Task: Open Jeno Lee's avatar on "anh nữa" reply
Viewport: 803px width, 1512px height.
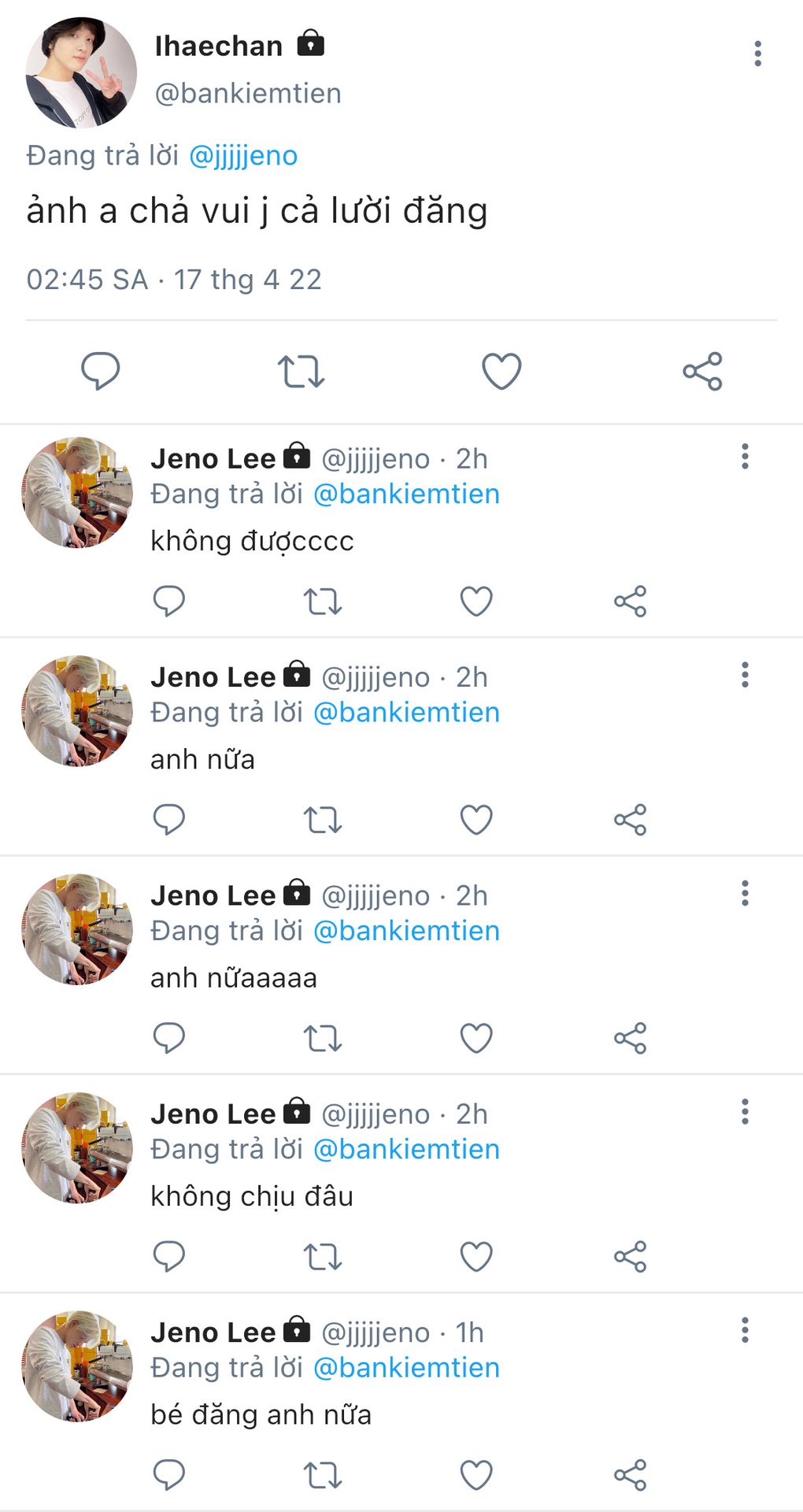Action: [77, 711]
